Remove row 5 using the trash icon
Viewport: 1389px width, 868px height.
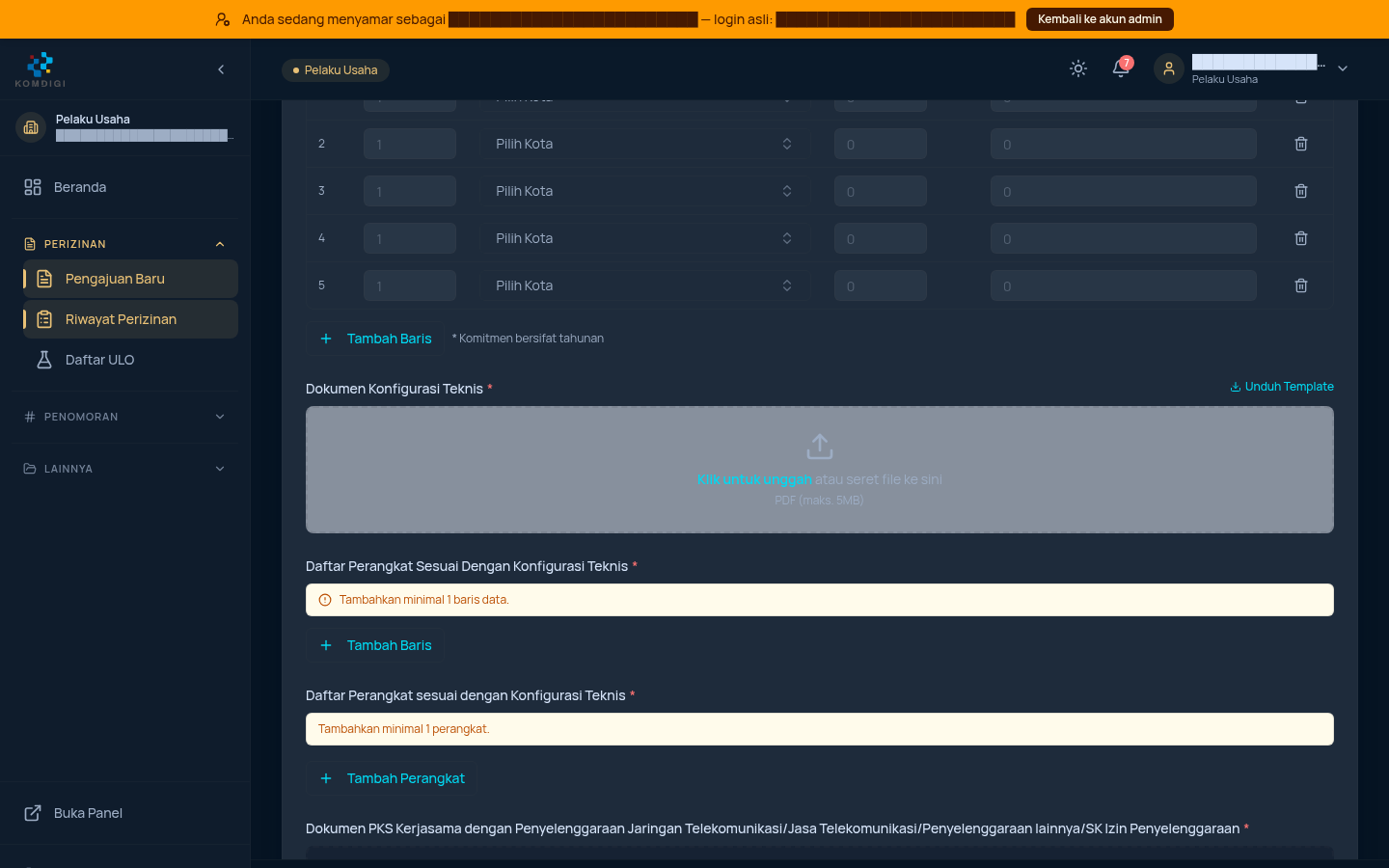tap(1301, 285)
